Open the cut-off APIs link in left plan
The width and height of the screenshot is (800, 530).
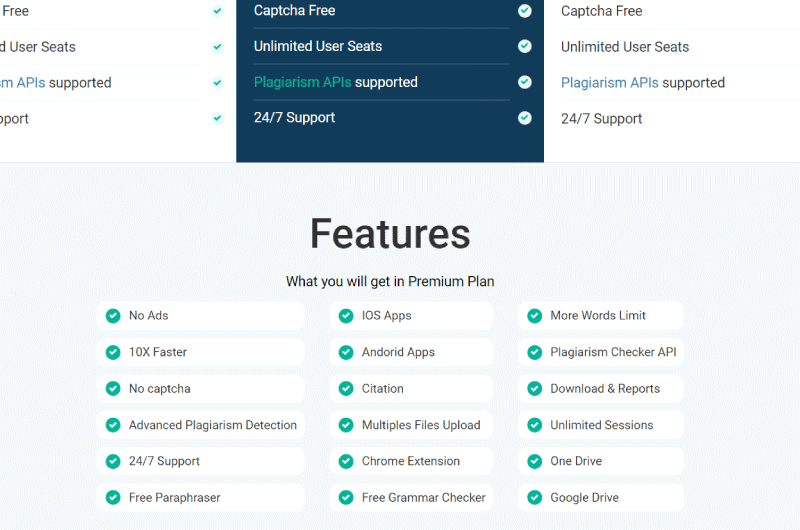click(x=22, y=83)
